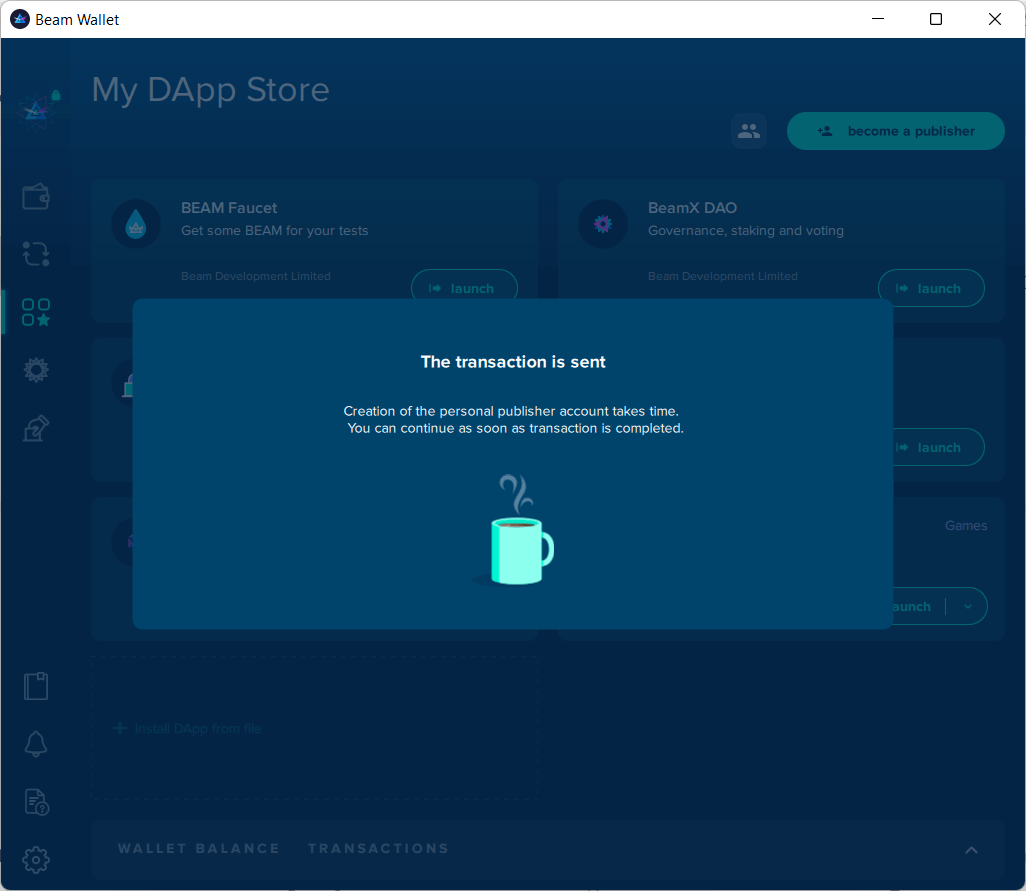
Task: Launch the BeamX DAO app
Action: click(x=931, y=288)
